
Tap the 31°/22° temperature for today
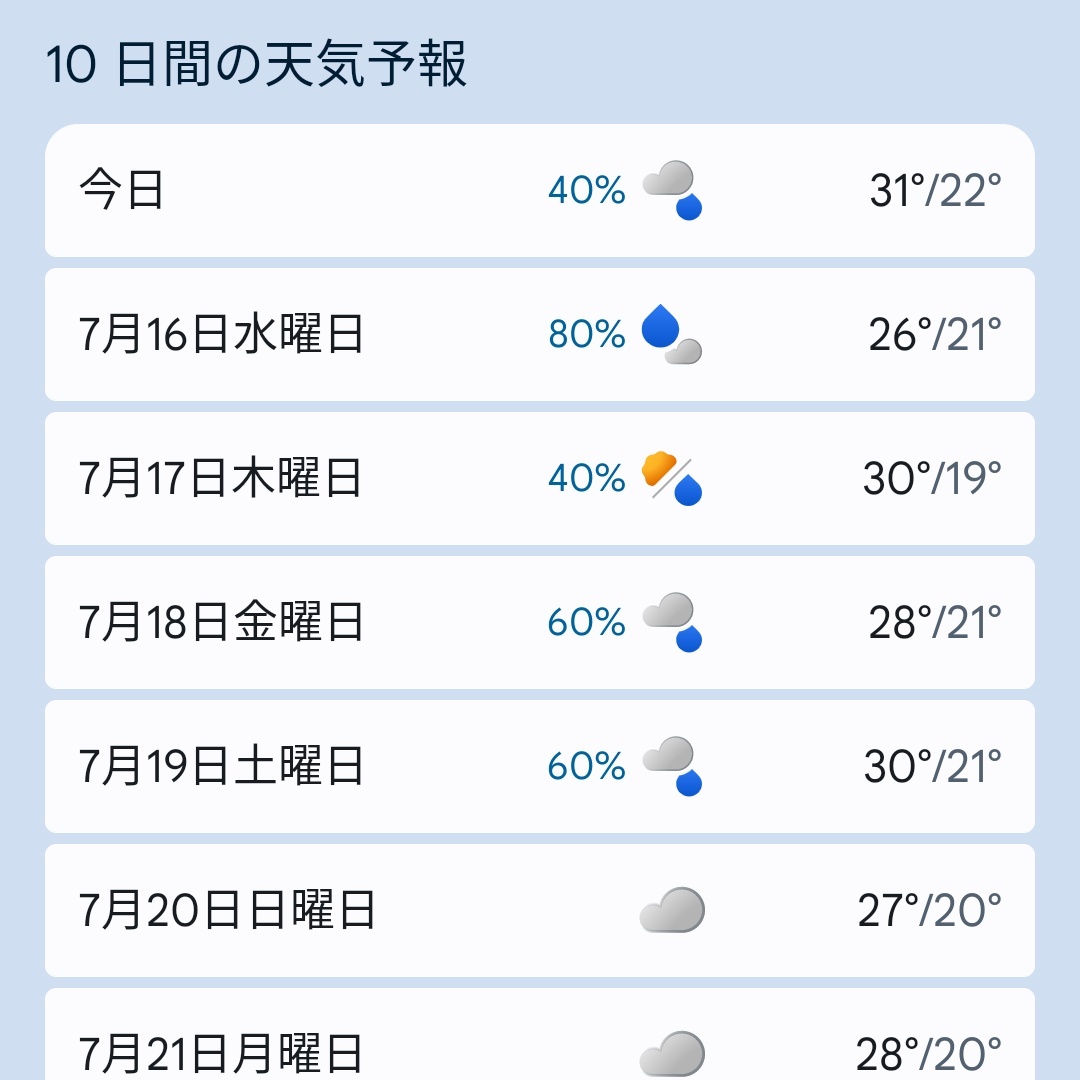click(935, 190)
